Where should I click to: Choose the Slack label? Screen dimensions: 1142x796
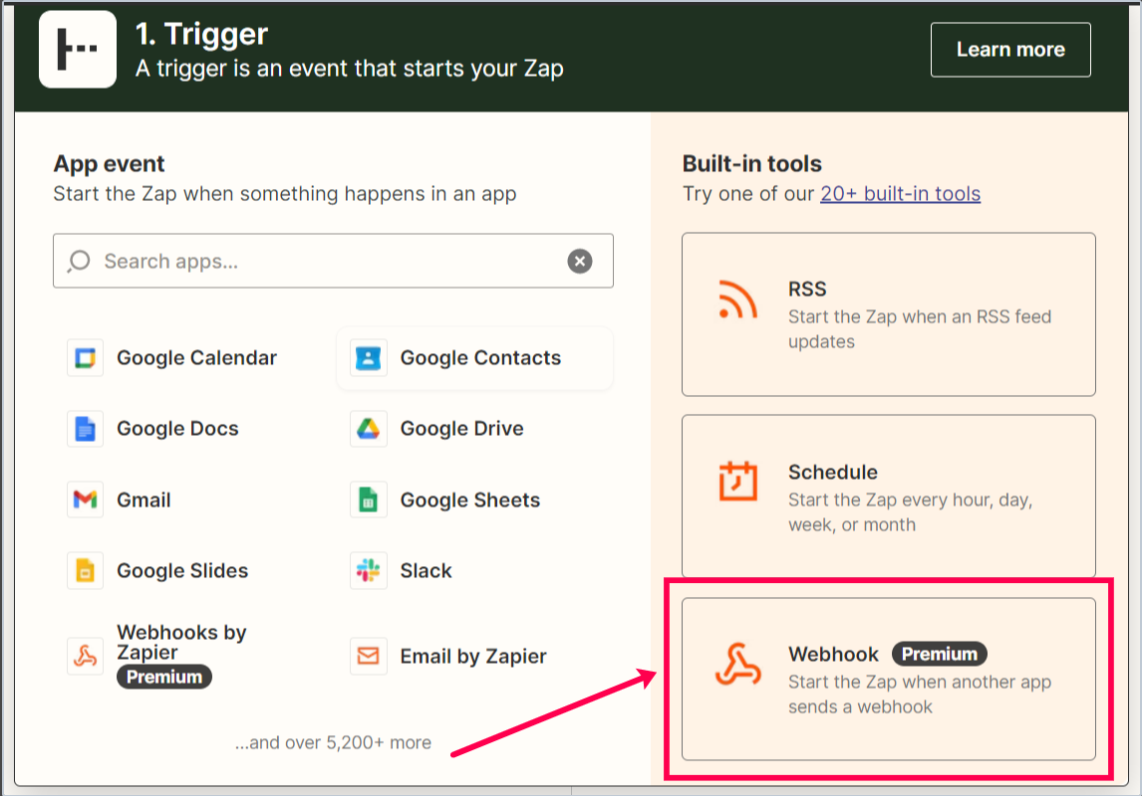point(426,570)
